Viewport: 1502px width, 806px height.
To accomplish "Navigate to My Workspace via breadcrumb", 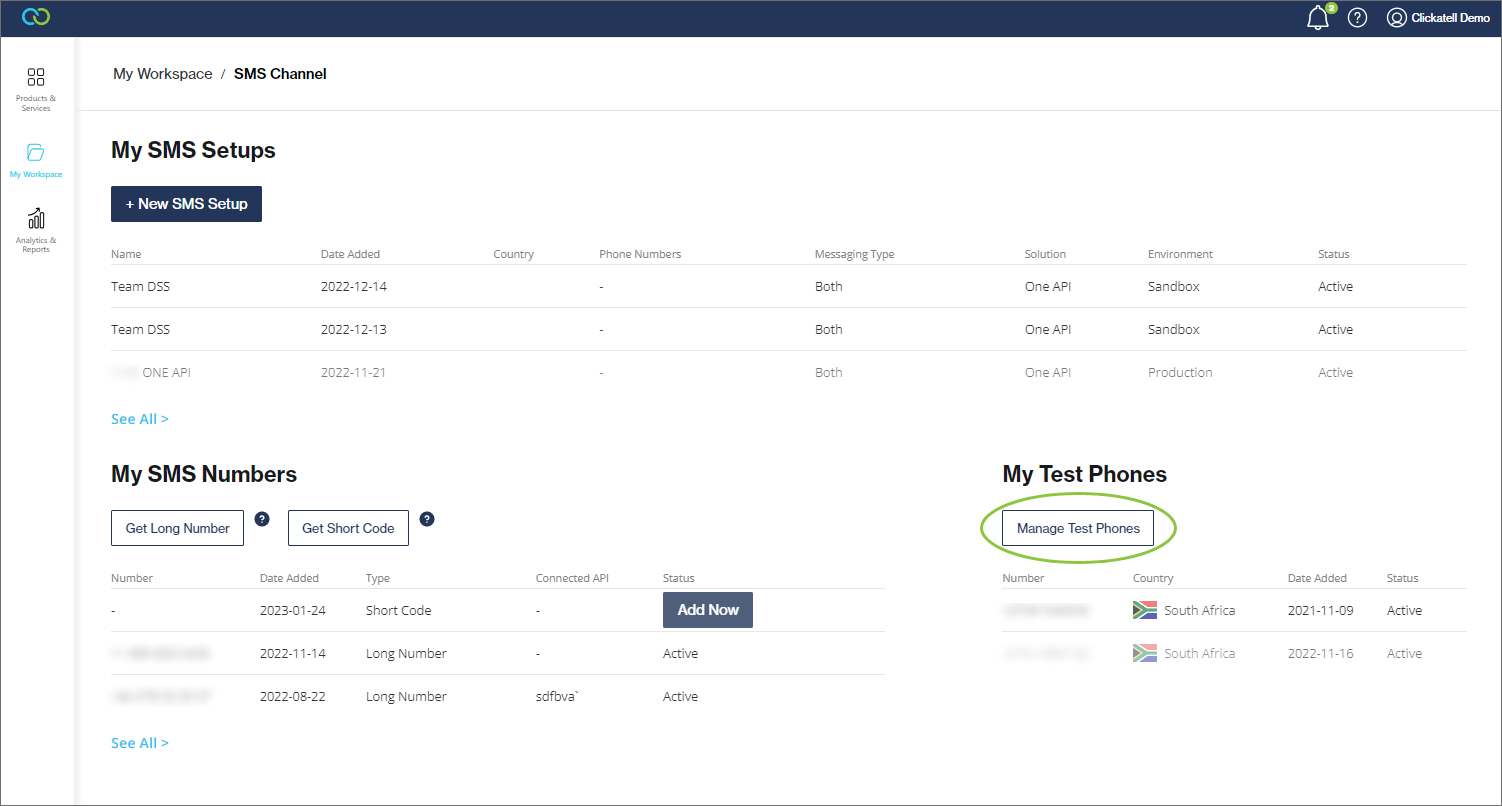I will click(x=162, y=73).
